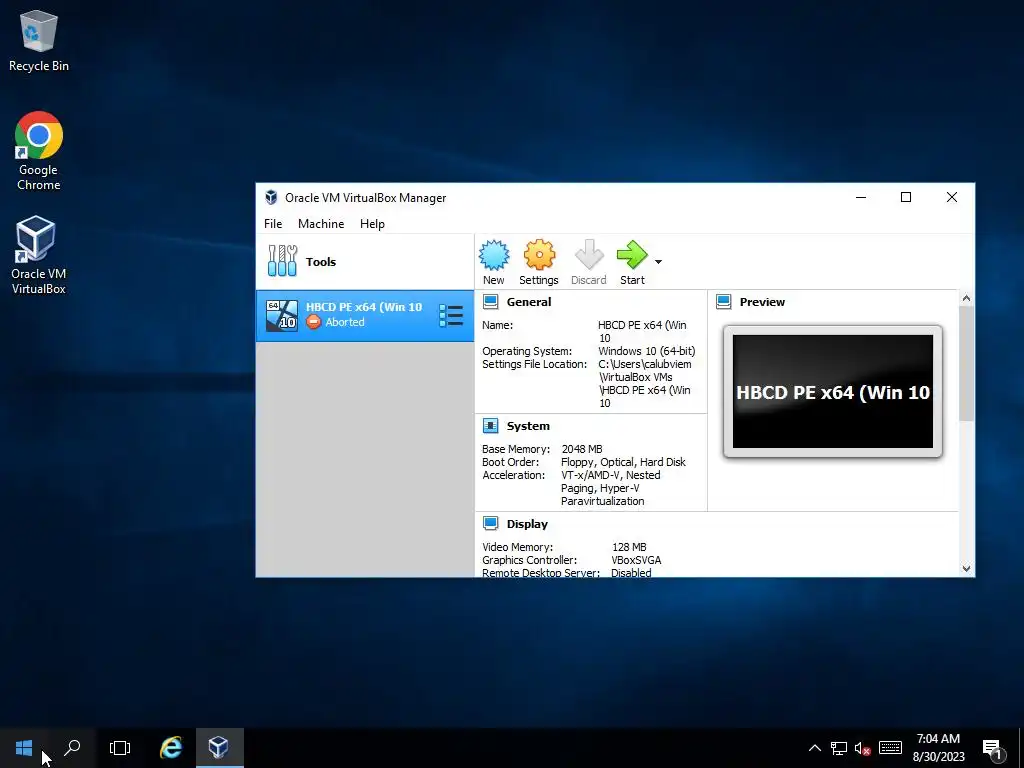Click Base Memory value 2048 MB
1024x768 pixels.
pyautogui.click(x=582, y=449)
